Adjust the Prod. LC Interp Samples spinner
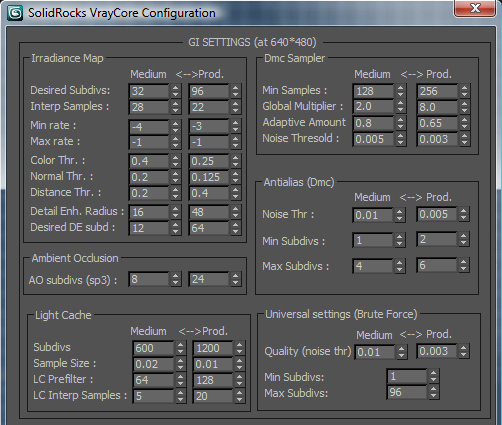The height and width of the screenshot is (425, 502). pos(239,396)
